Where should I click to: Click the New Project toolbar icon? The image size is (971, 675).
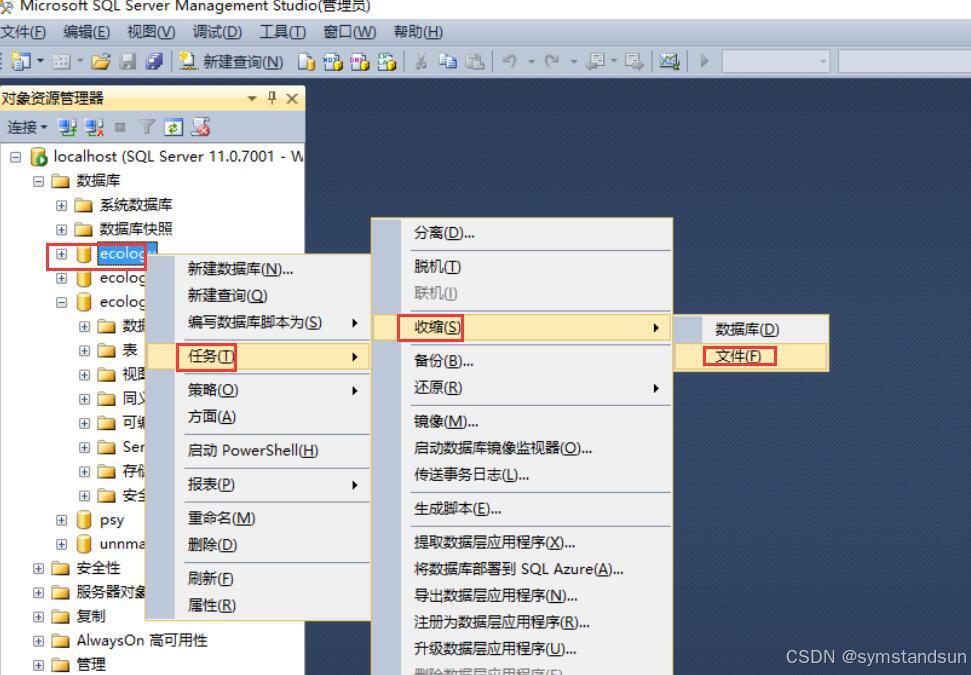click(20, 61)
